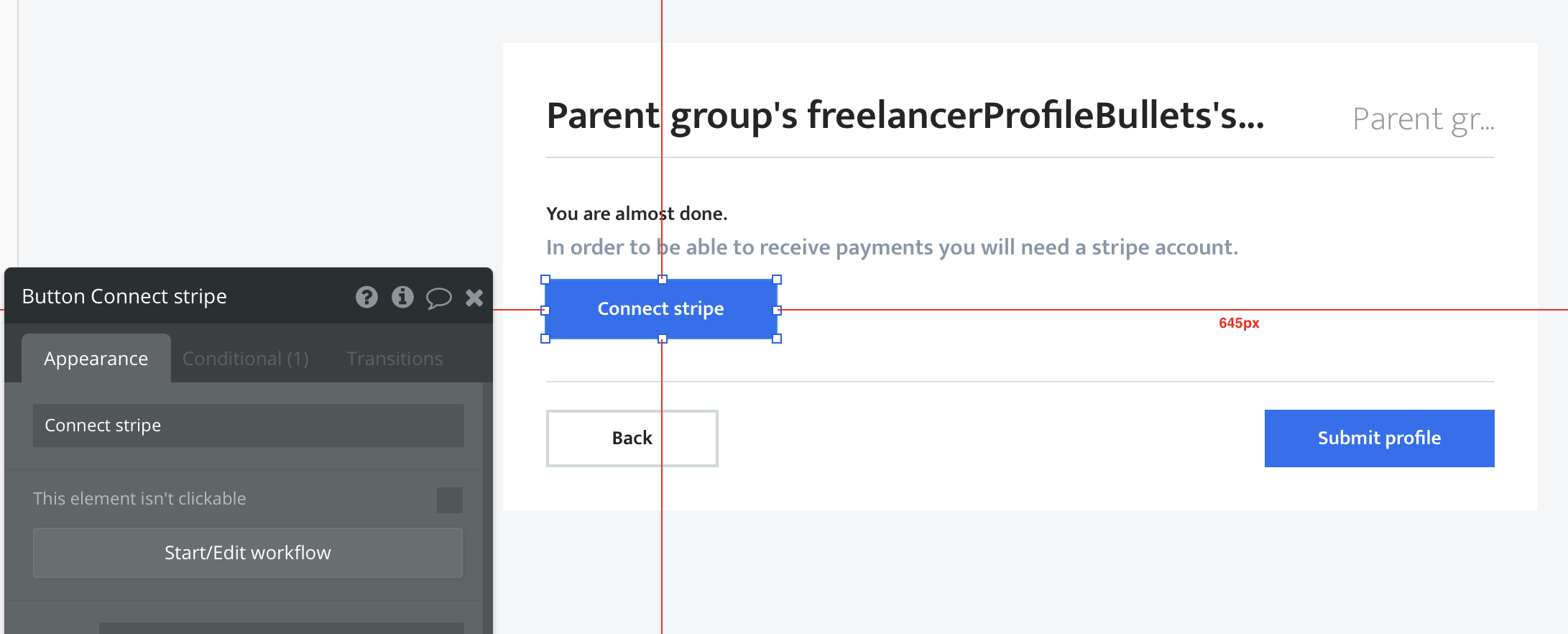Open the Transitions tab
This screenshot has height=634, width=1568.
click(x=395, y=359)
